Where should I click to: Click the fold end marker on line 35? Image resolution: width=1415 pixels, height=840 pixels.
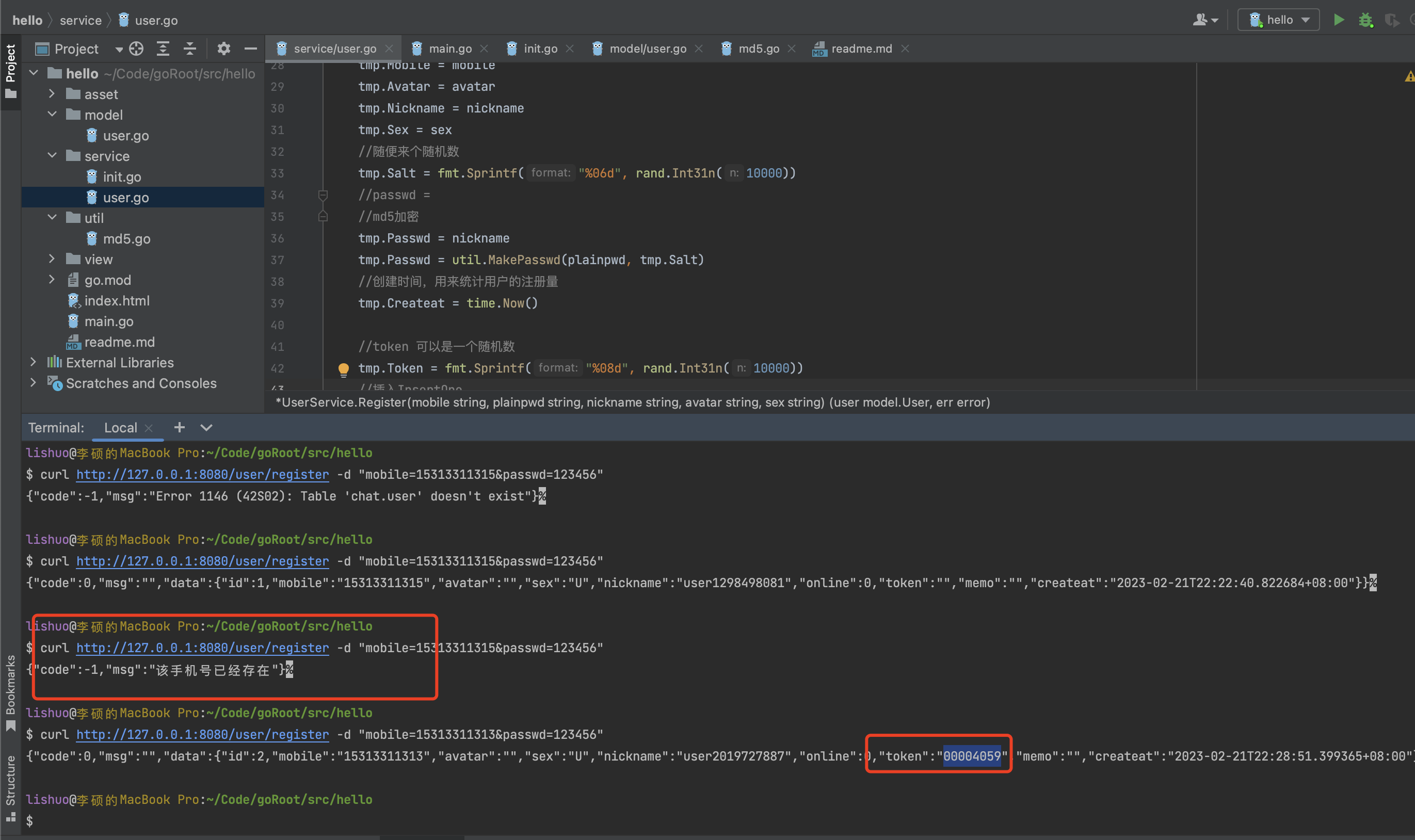(323, 216)
